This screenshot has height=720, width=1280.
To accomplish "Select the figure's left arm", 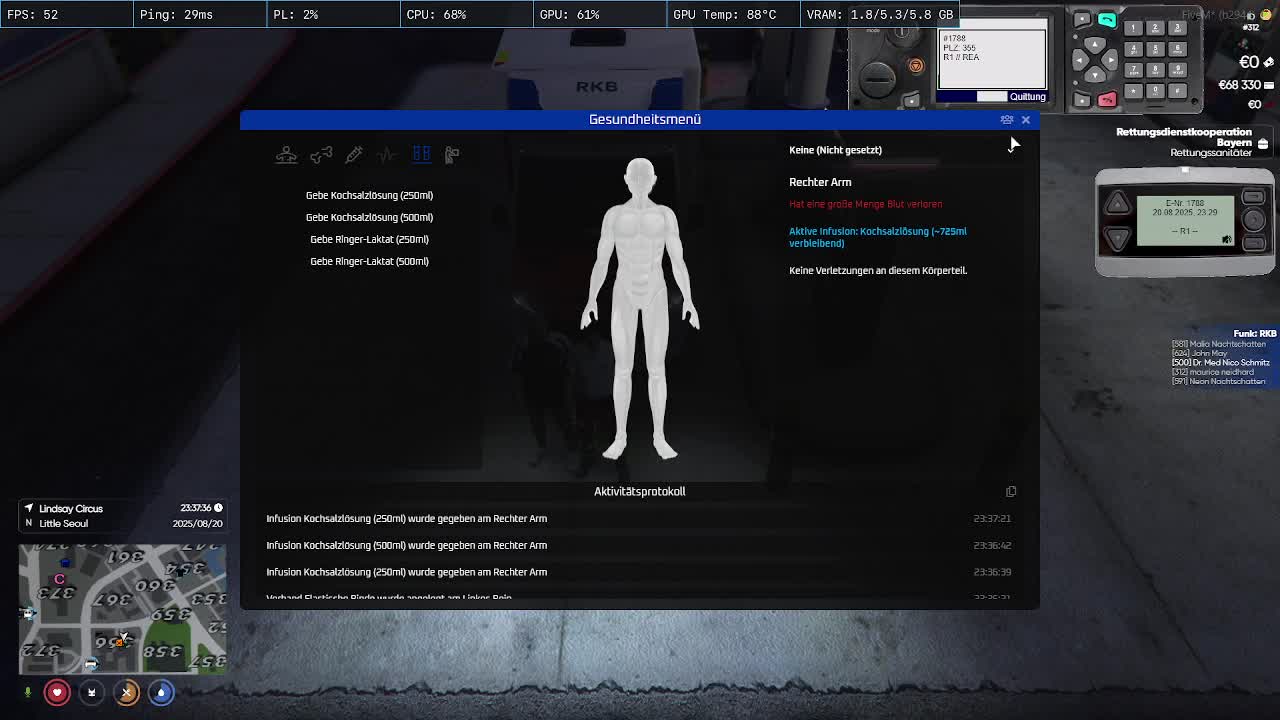I will (x=682, y=270).
